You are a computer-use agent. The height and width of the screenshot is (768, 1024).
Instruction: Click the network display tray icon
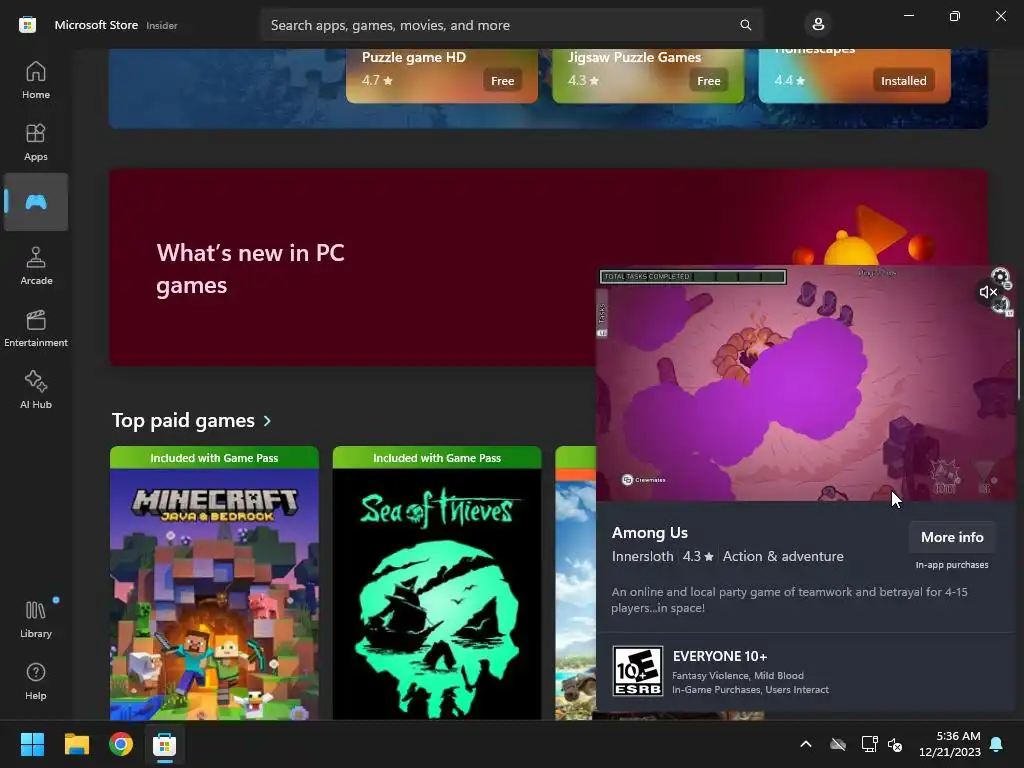pyautogui.click(x=869, y=744)
